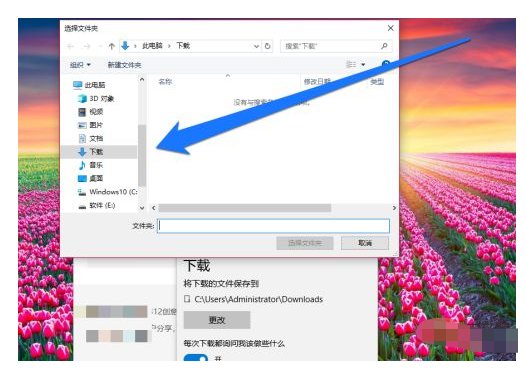Image resolution: width=526 pixels, height=369 pixels.
Task: Expand the address bar history dropdown
Action: (x=257, y=46)
